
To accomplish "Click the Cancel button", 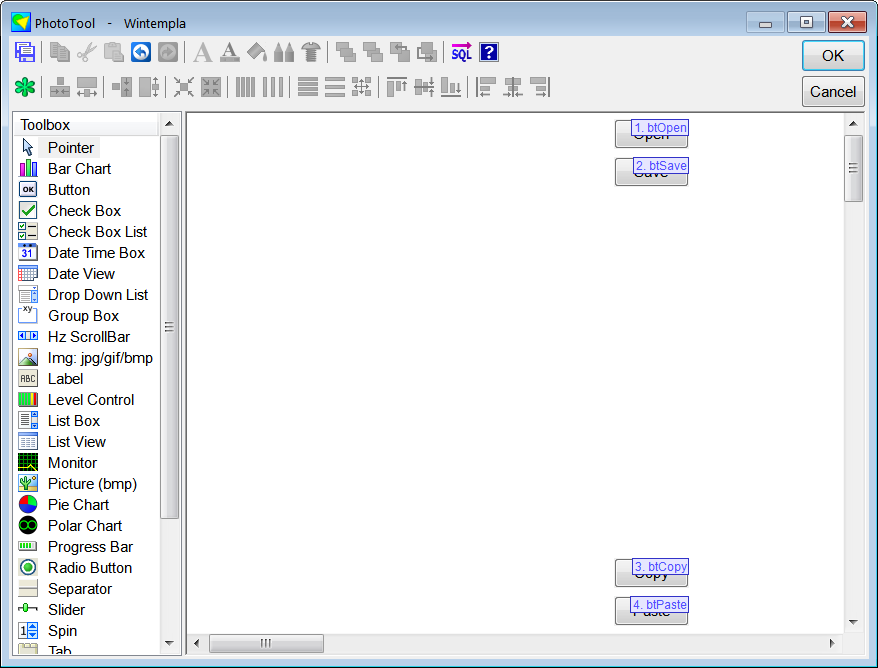I will coord(833,91).
